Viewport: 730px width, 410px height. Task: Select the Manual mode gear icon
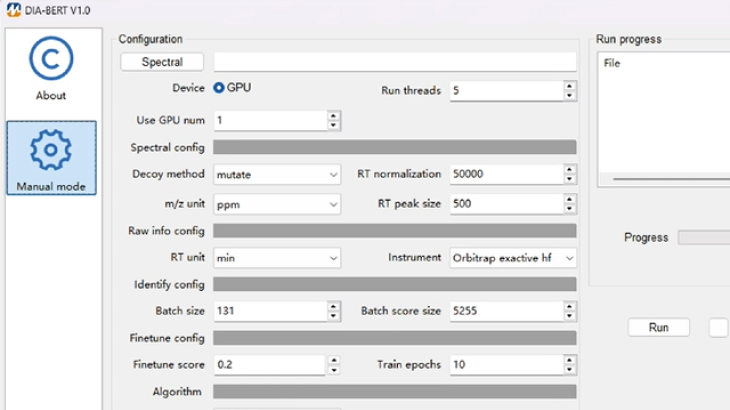pyautogui.click(x=50, y=150)
